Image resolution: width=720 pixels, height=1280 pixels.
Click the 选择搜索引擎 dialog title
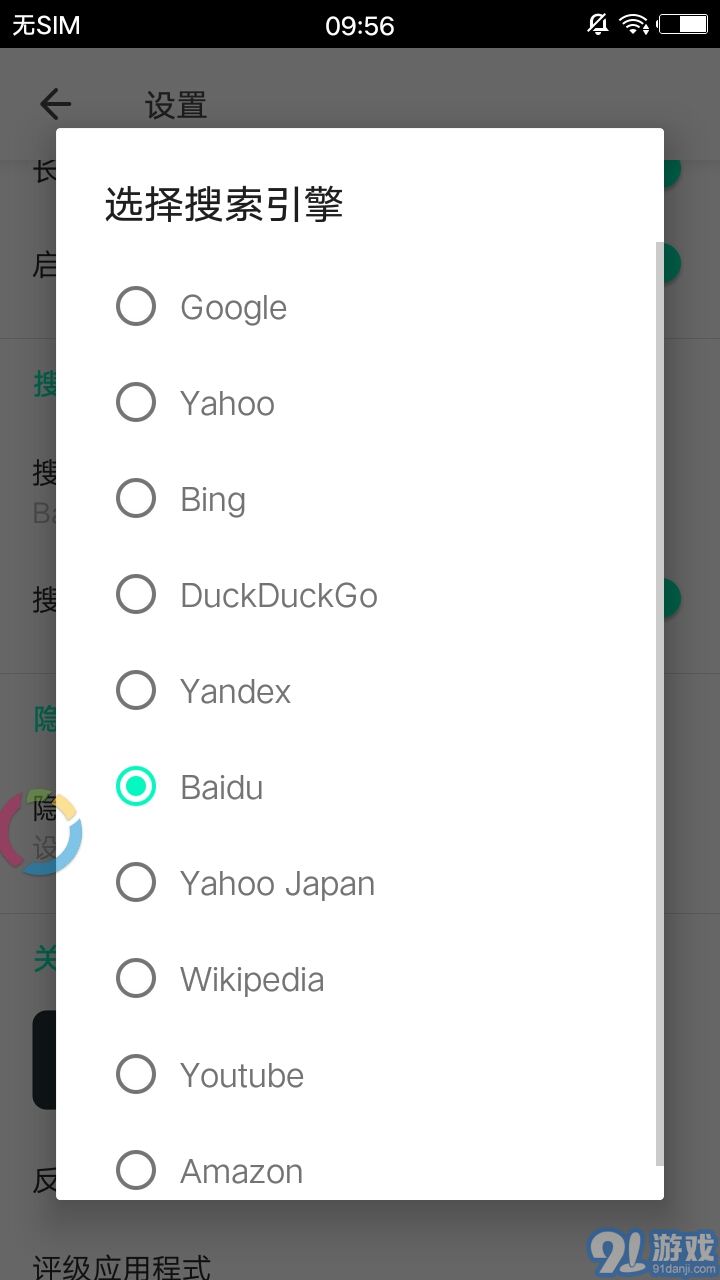[x=224, y=205]
